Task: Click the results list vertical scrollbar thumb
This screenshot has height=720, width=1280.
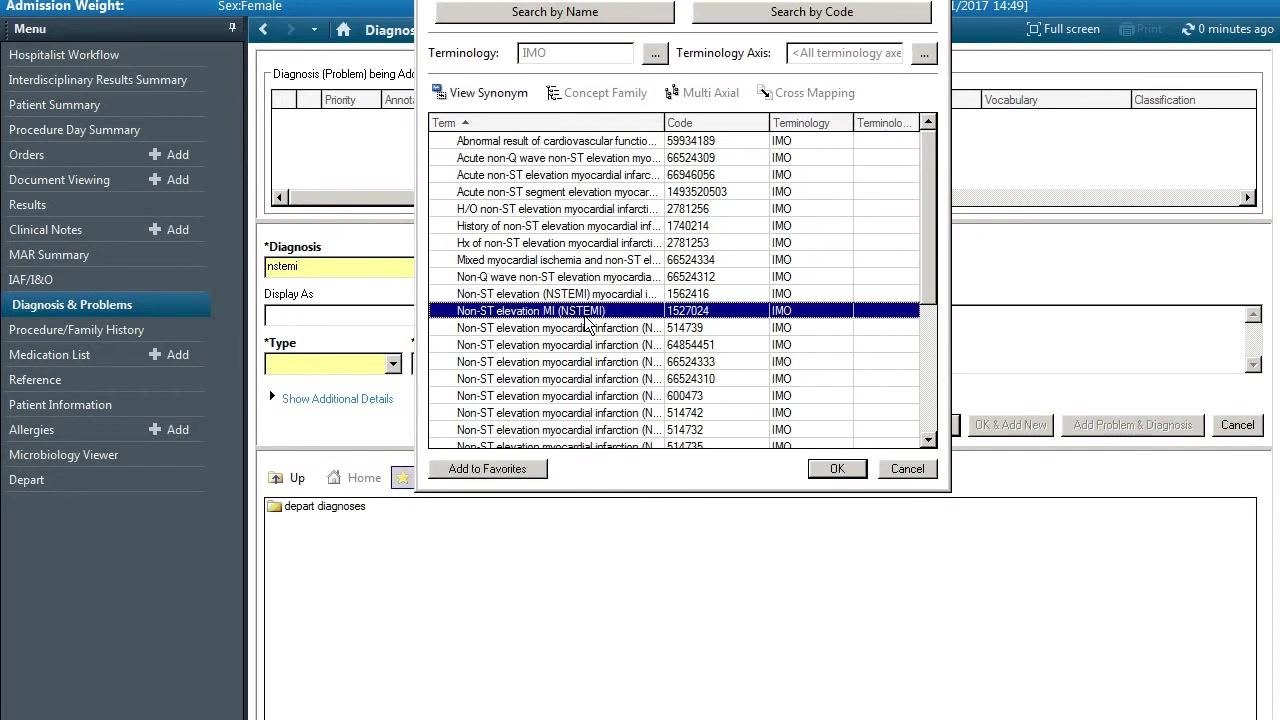Action: [929, 217]
